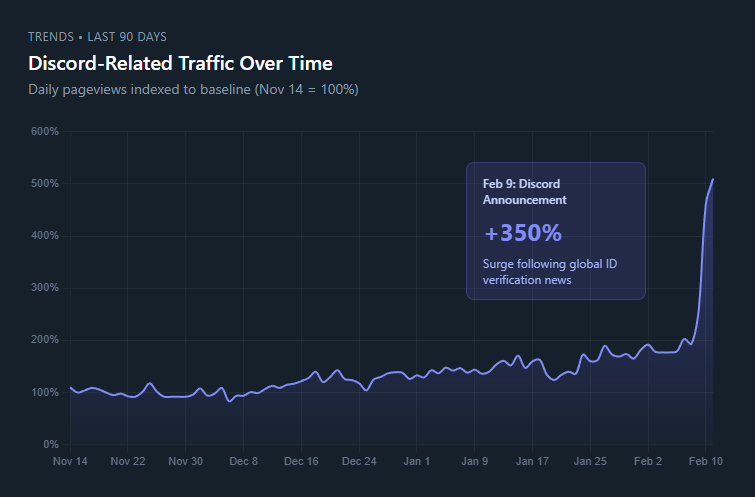Click the Jan 17 date label
Viewport: 755px width, 497px height.
pyautogui.click(x=532, y=462)
